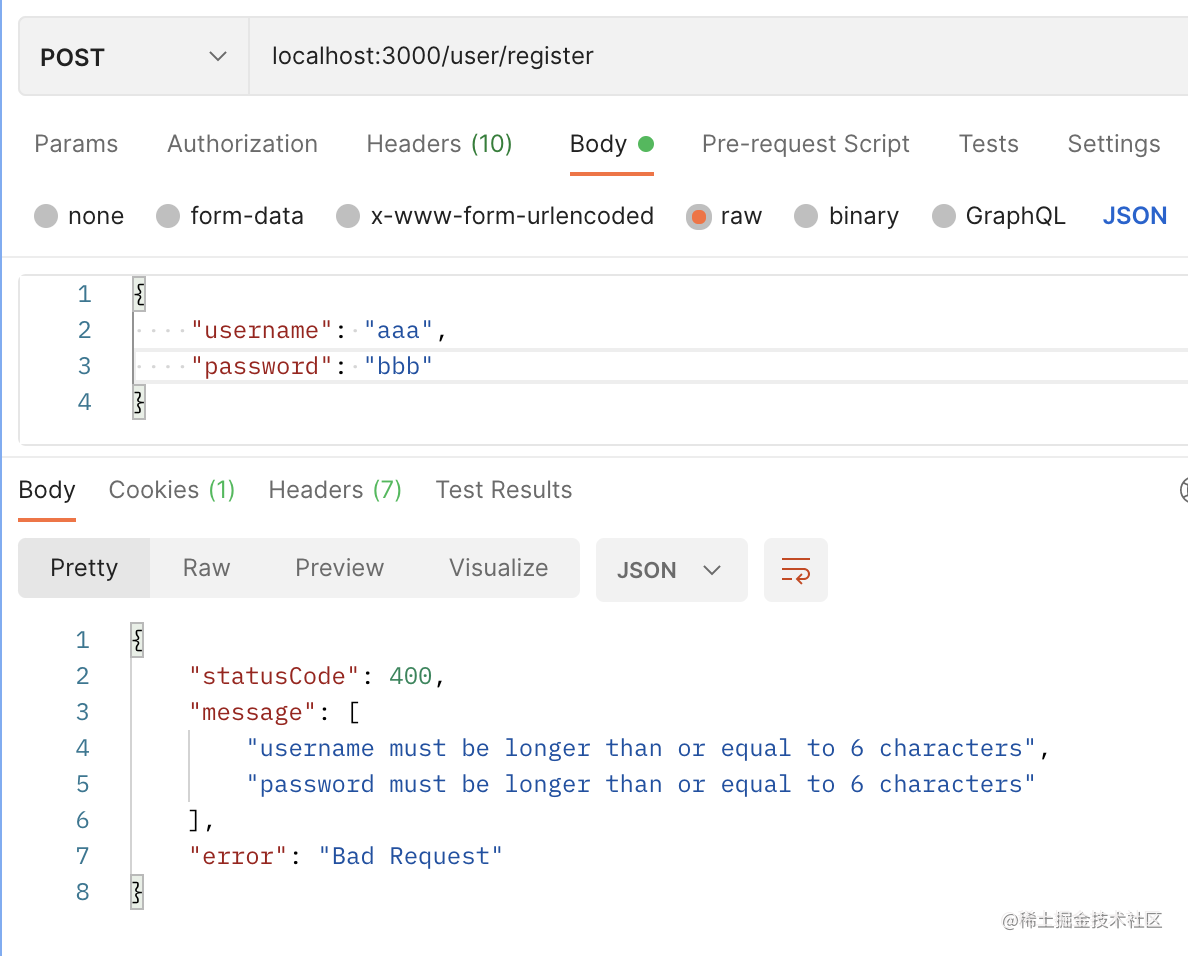
Task: Open the Authorization tab
Action: tap(242, 144)
